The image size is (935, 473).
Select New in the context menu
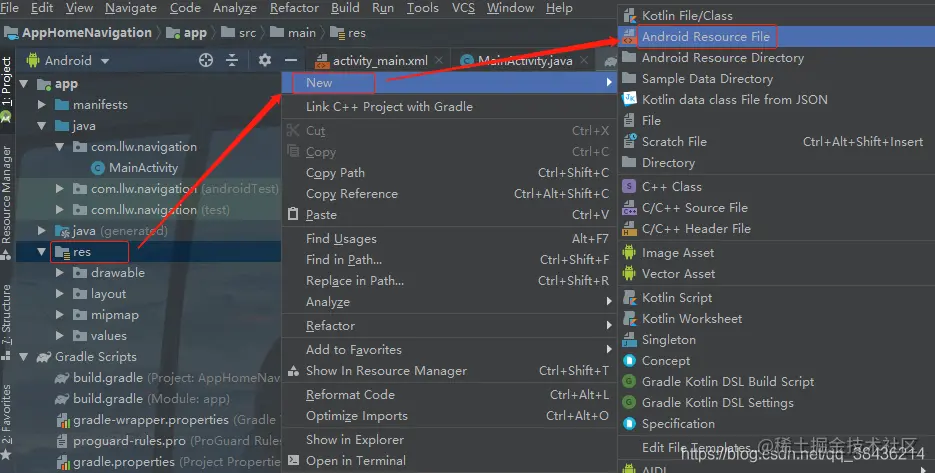coord(449,83)
